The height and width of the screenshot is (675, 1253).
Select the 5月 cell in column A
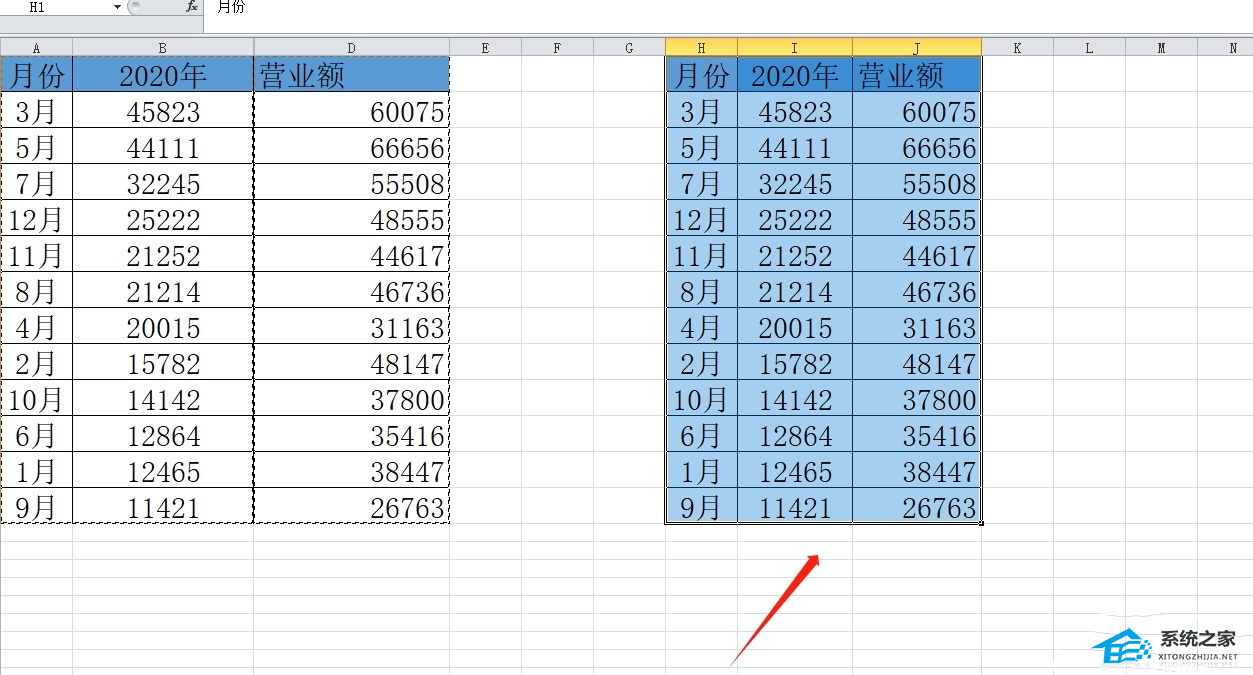coord(36,146)
